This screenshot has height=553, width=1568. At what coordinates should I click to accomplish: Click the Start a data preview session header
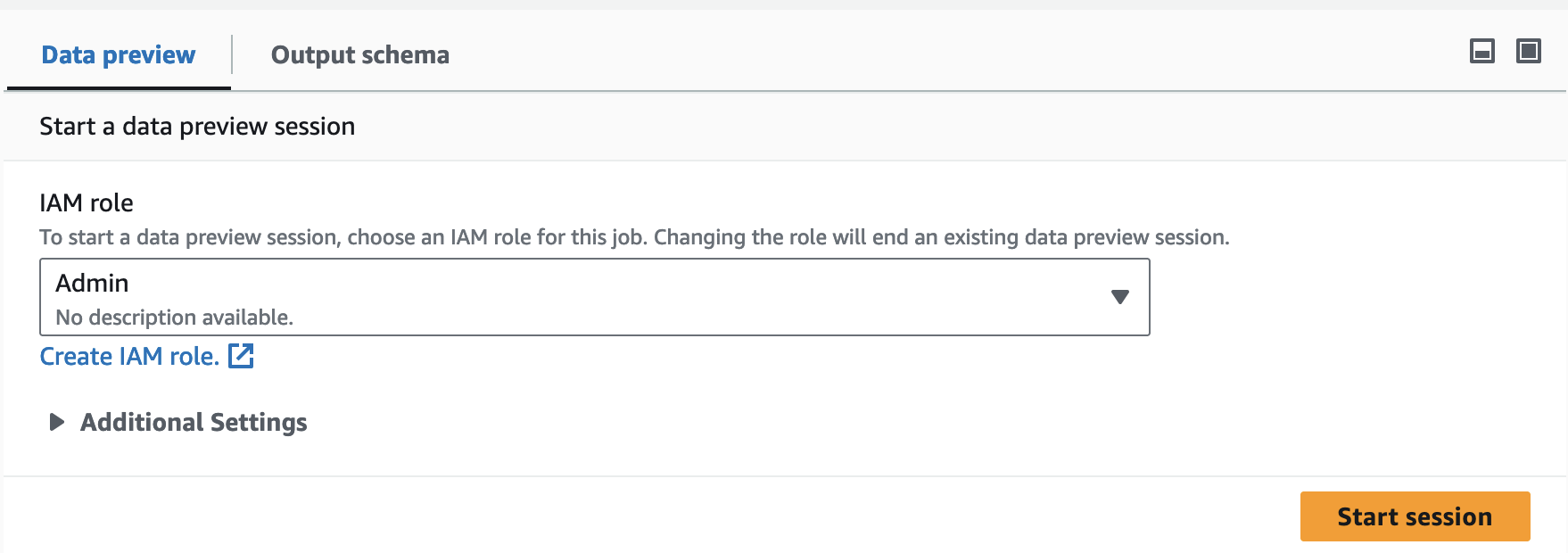click(x=196, y=126)
